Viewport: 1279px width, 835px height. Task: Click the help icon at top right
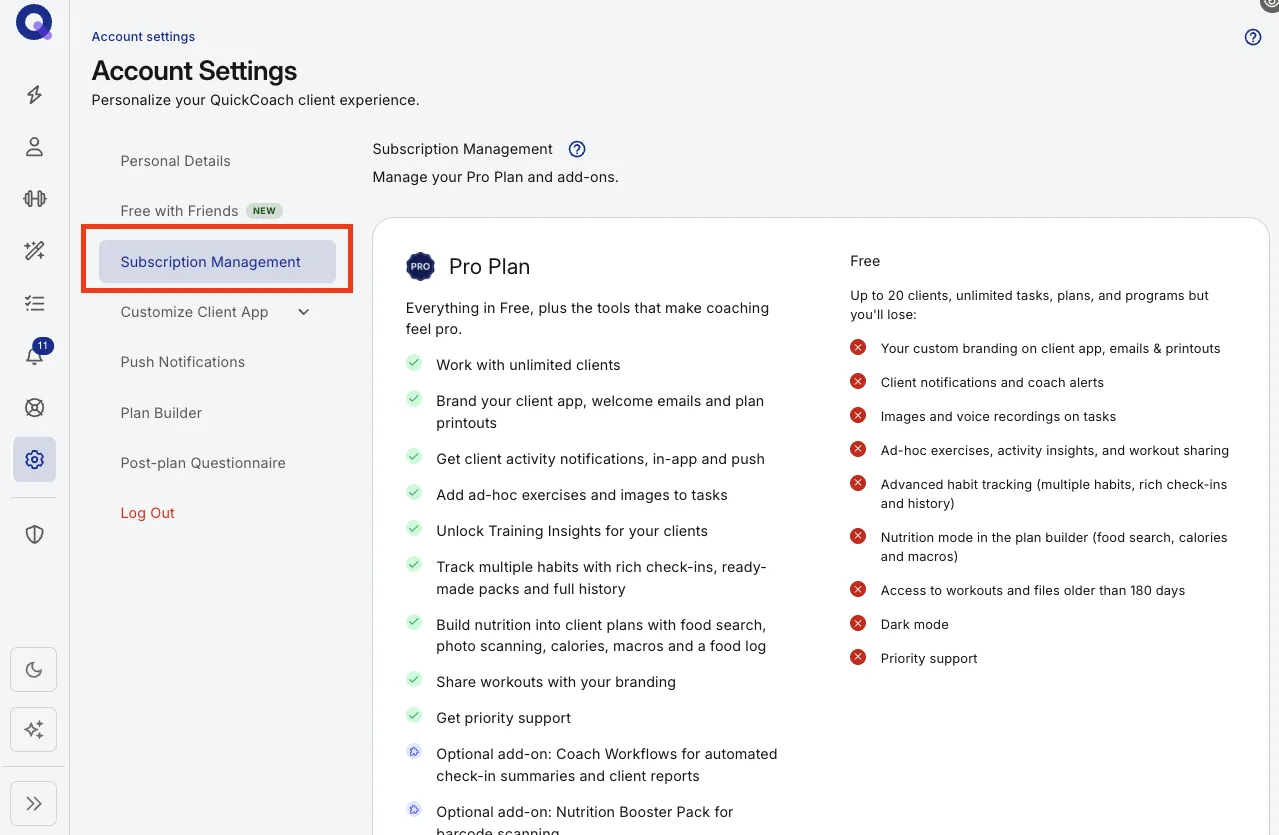[1253, 37]
